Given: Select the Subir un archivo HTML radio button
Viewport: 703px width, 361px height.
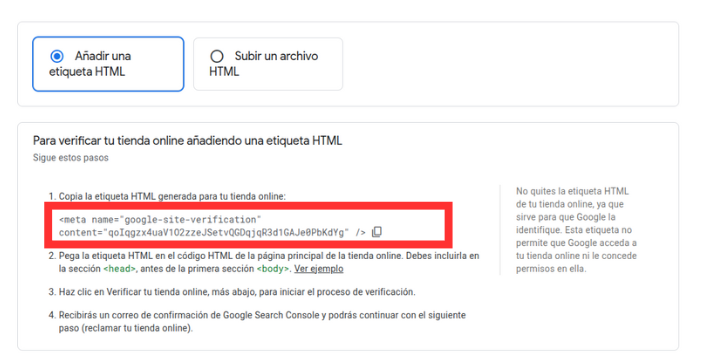Looking at the screenshot, I should tap(217, 57).
